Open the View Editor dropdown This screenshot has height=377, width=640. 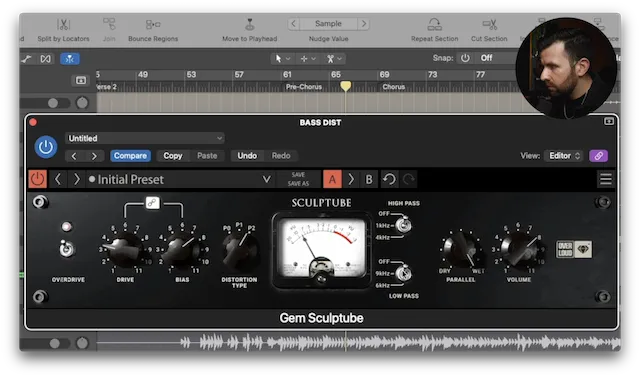pyautogui.click(x=564, y=156)
